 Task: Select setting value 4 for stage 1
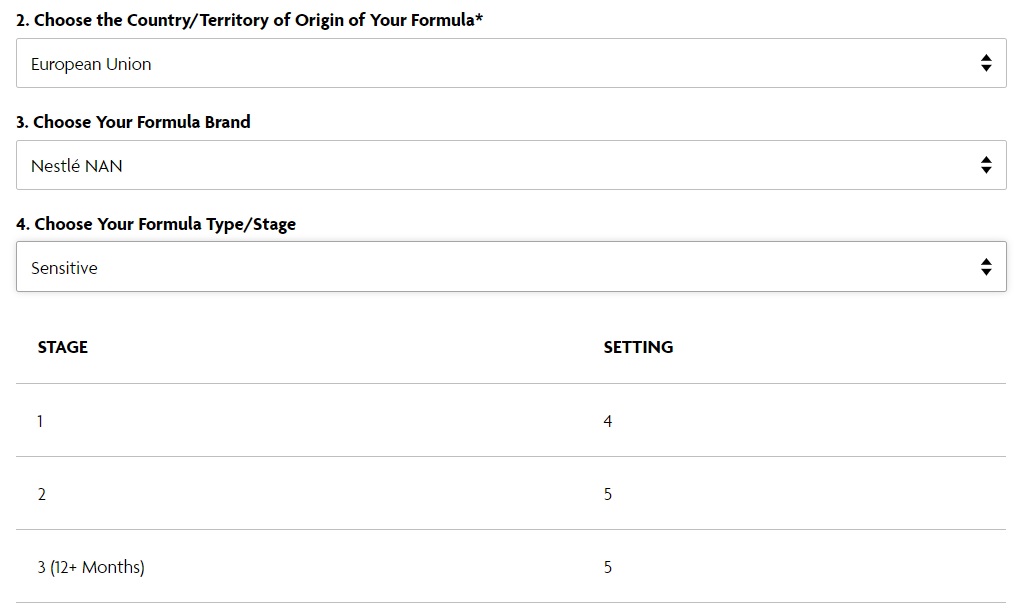608,421
